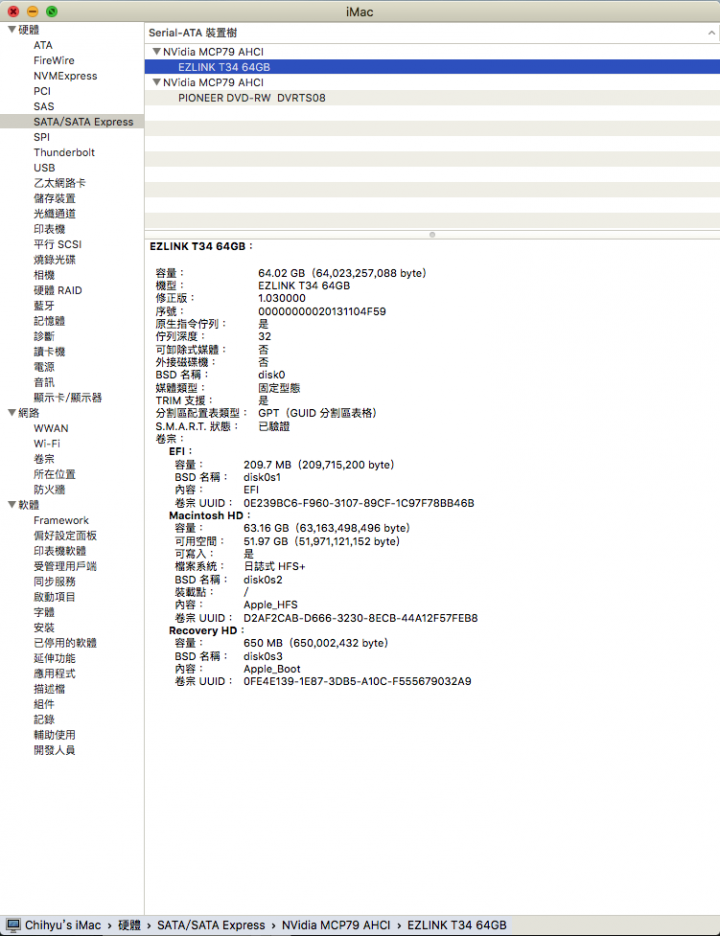Select 儲存裝置 storage item
Image resolution: width=720 pixels, height=936 pixels.
point(54,198)
